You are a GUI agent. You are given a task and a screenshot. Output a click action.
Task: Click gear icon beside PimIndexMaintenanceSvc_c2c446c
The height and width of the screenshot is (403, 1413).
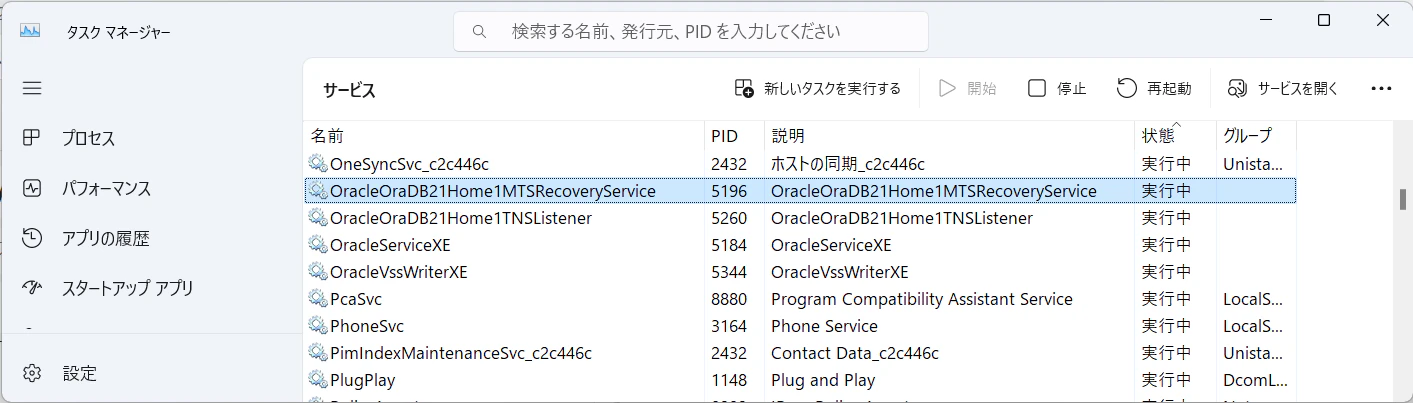(x=318, y=352)
